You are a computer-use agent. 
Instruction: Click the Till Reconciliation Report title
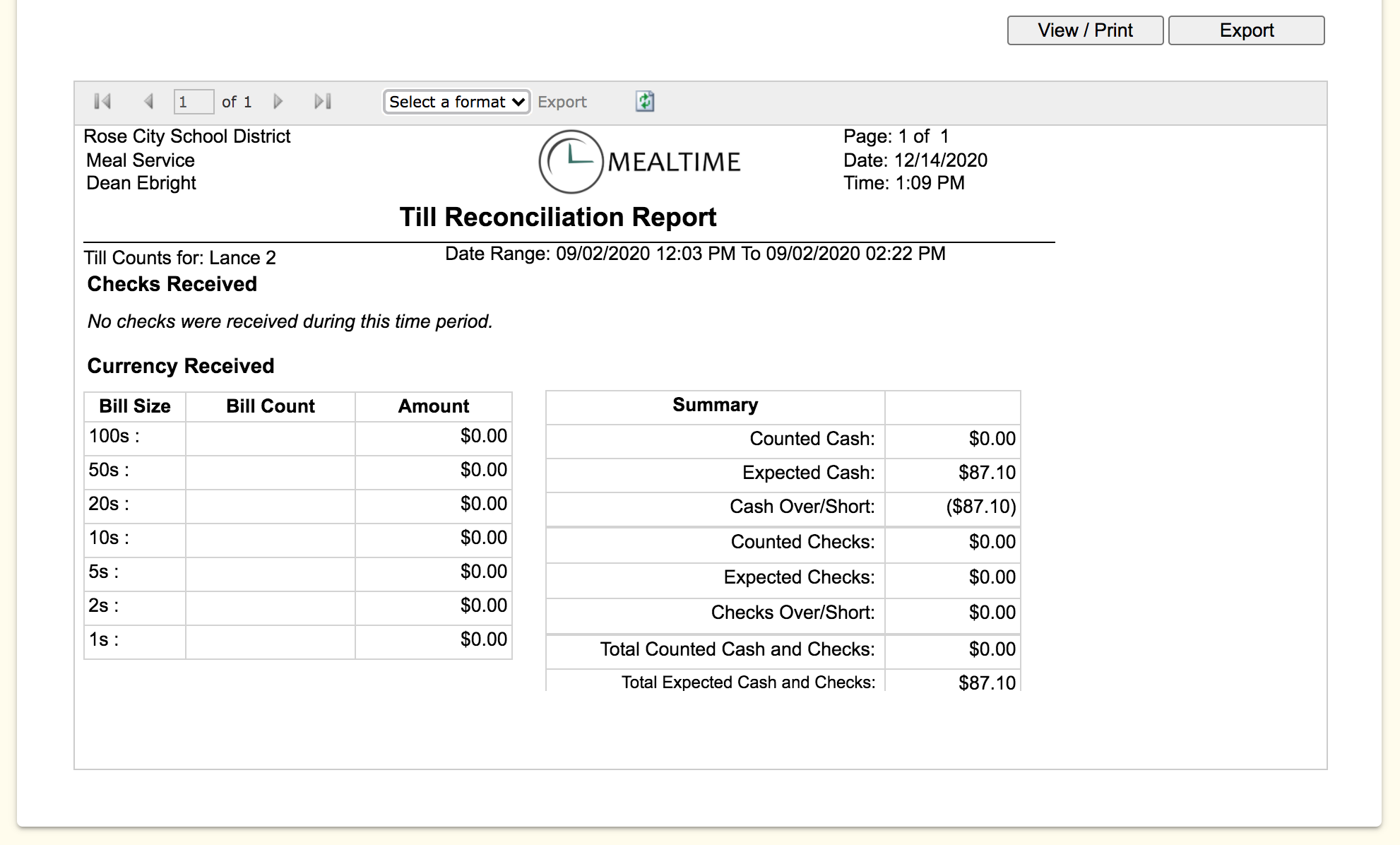557,217
